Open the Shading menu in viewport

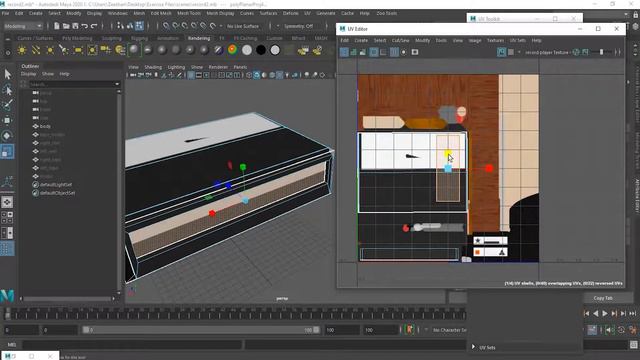click(x=153, y=67)
